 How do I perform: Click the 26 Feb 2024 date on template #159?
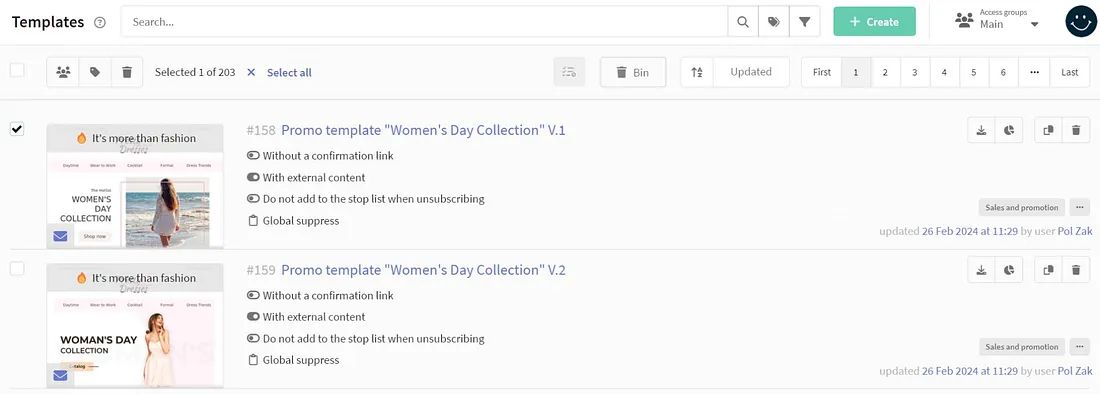970,370
